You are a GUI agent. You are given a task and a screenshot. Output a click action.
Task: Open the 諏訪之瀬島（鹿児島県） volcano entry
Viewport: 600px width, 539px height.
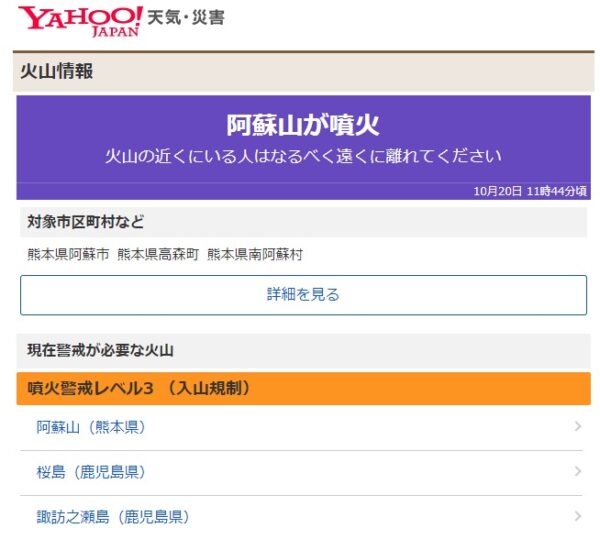(113, 517)
